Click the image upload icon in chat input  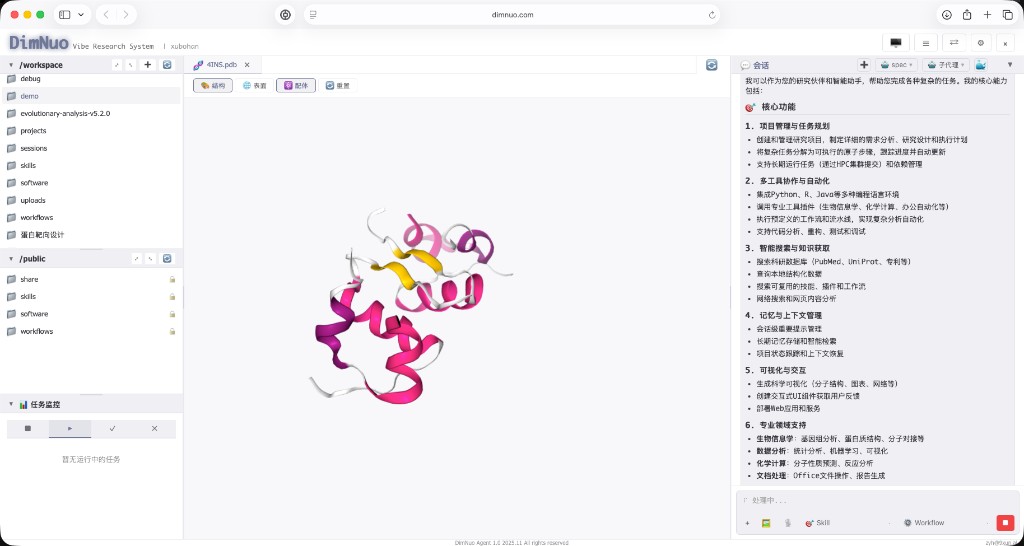(767, 523)
